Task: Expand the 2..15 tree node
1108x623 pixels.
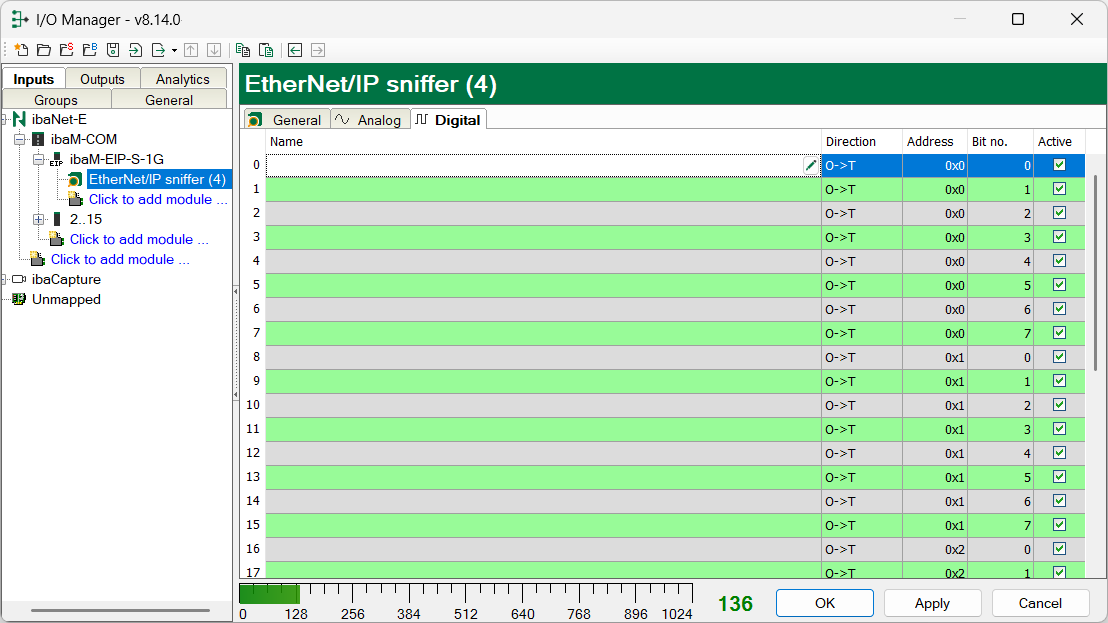Action: [x=39, y=219]
